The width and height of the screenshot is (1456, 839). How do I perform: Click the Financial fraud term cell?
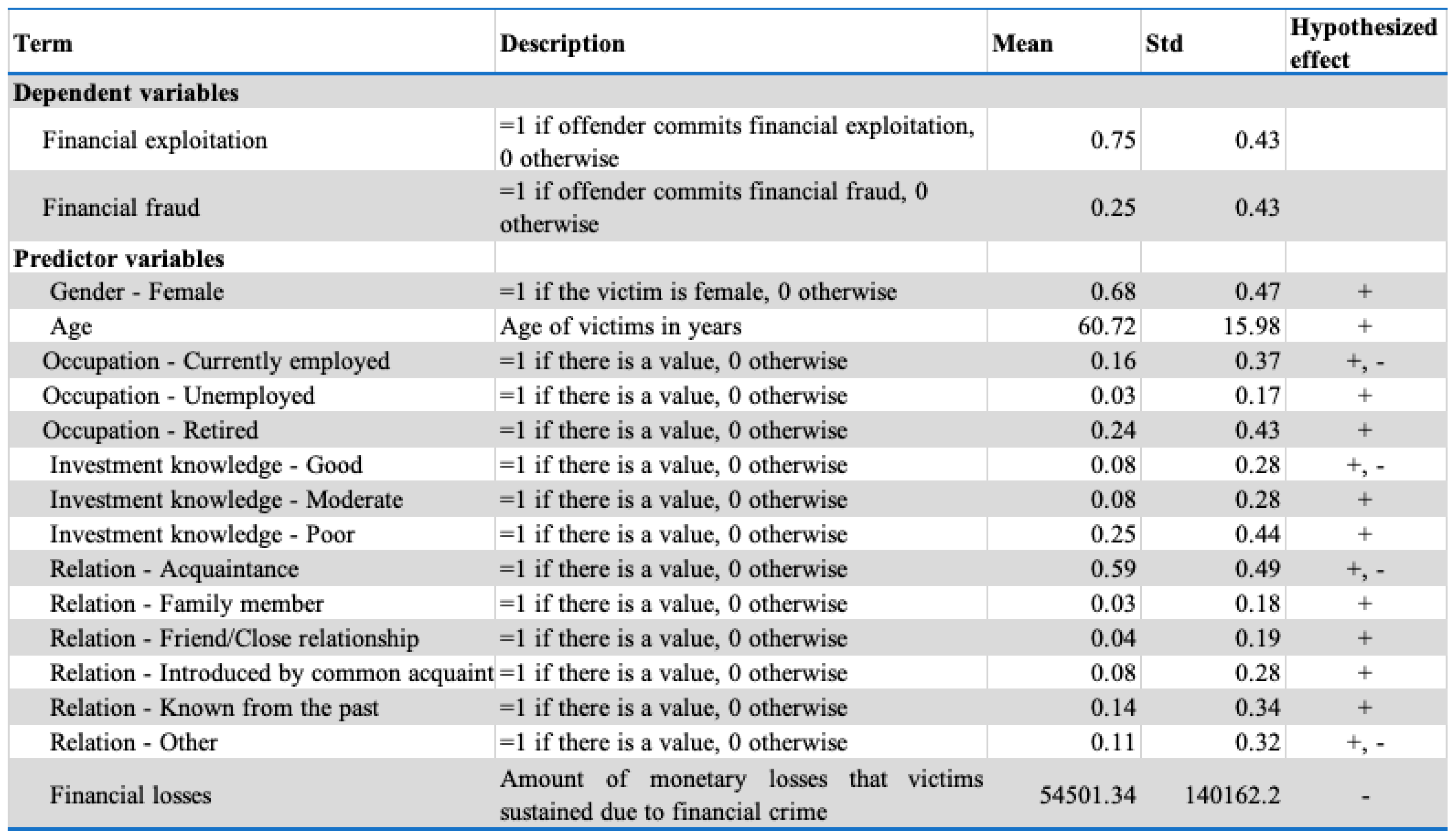(x=121, y=208)
